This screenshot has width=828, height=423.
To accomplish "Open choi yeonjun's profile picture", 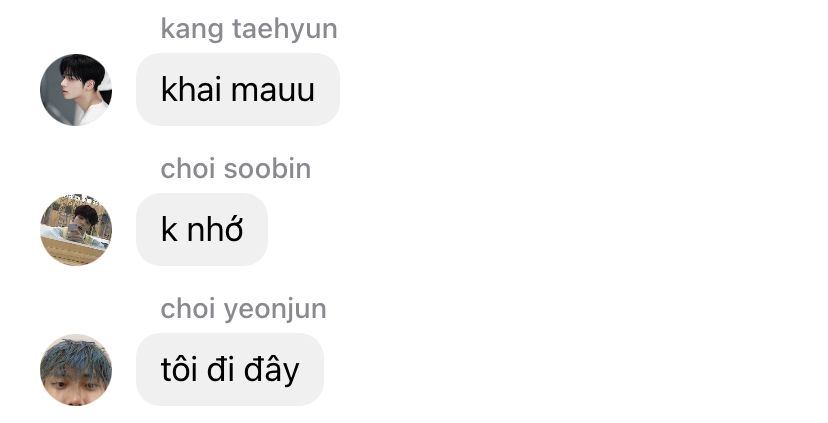I will (x=76, y=370).
